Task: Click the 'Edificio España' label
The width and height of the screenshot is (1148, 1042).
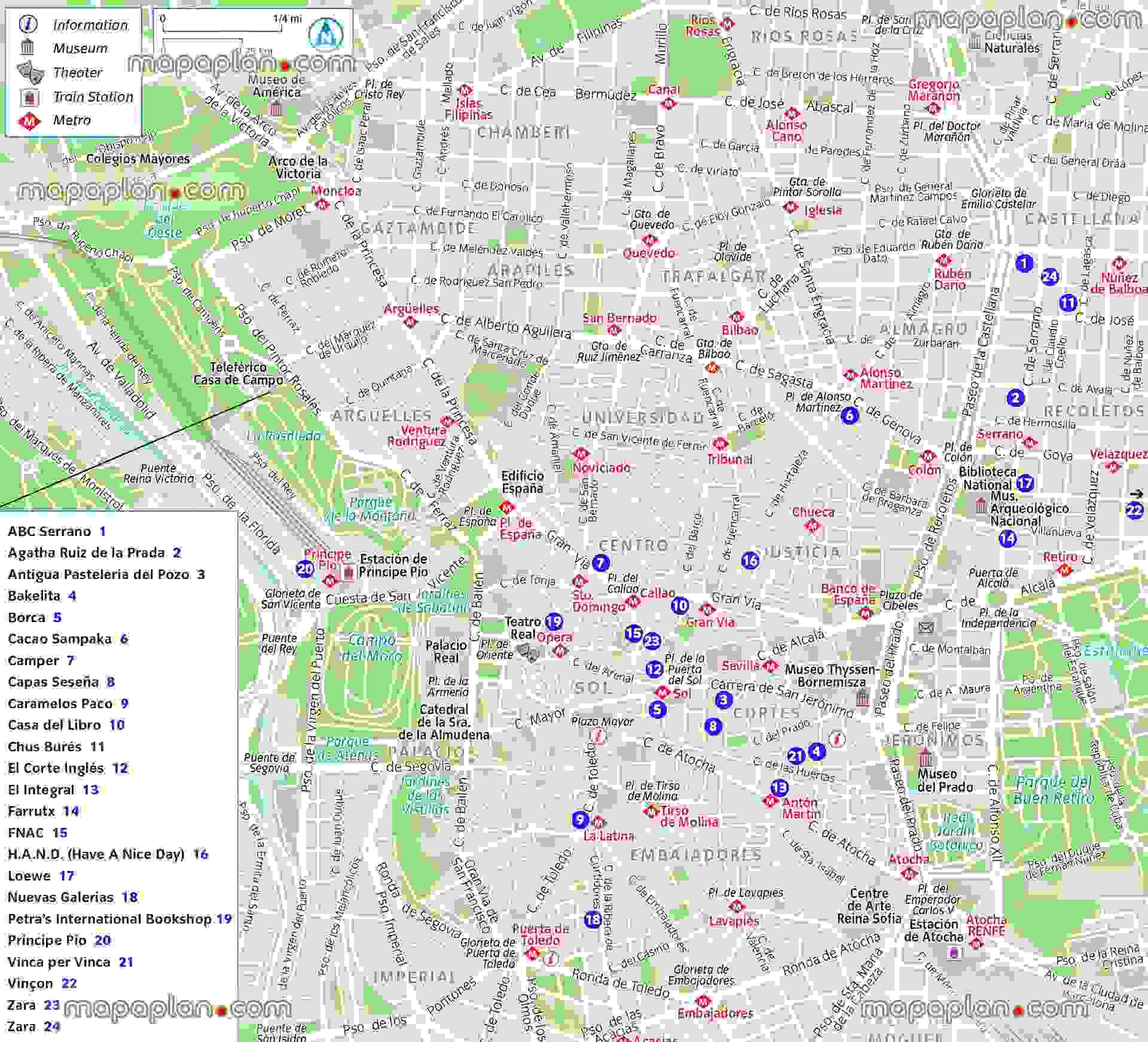Action: pos(523,482)
